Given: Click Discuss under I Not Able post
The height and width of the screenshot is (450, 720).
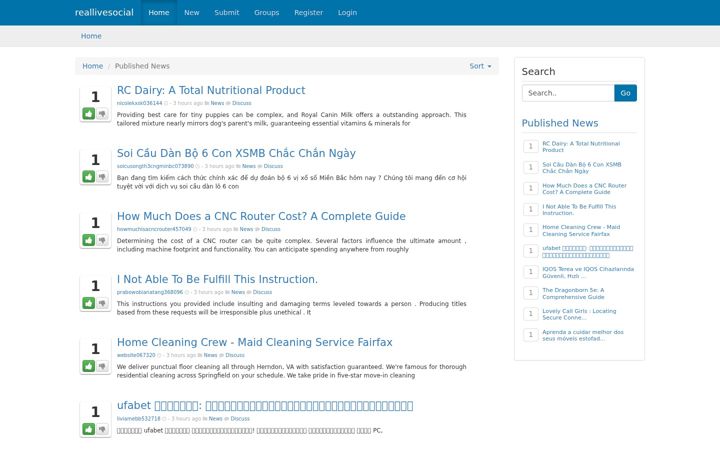Looking at the screenshot, I should [262, 292].
